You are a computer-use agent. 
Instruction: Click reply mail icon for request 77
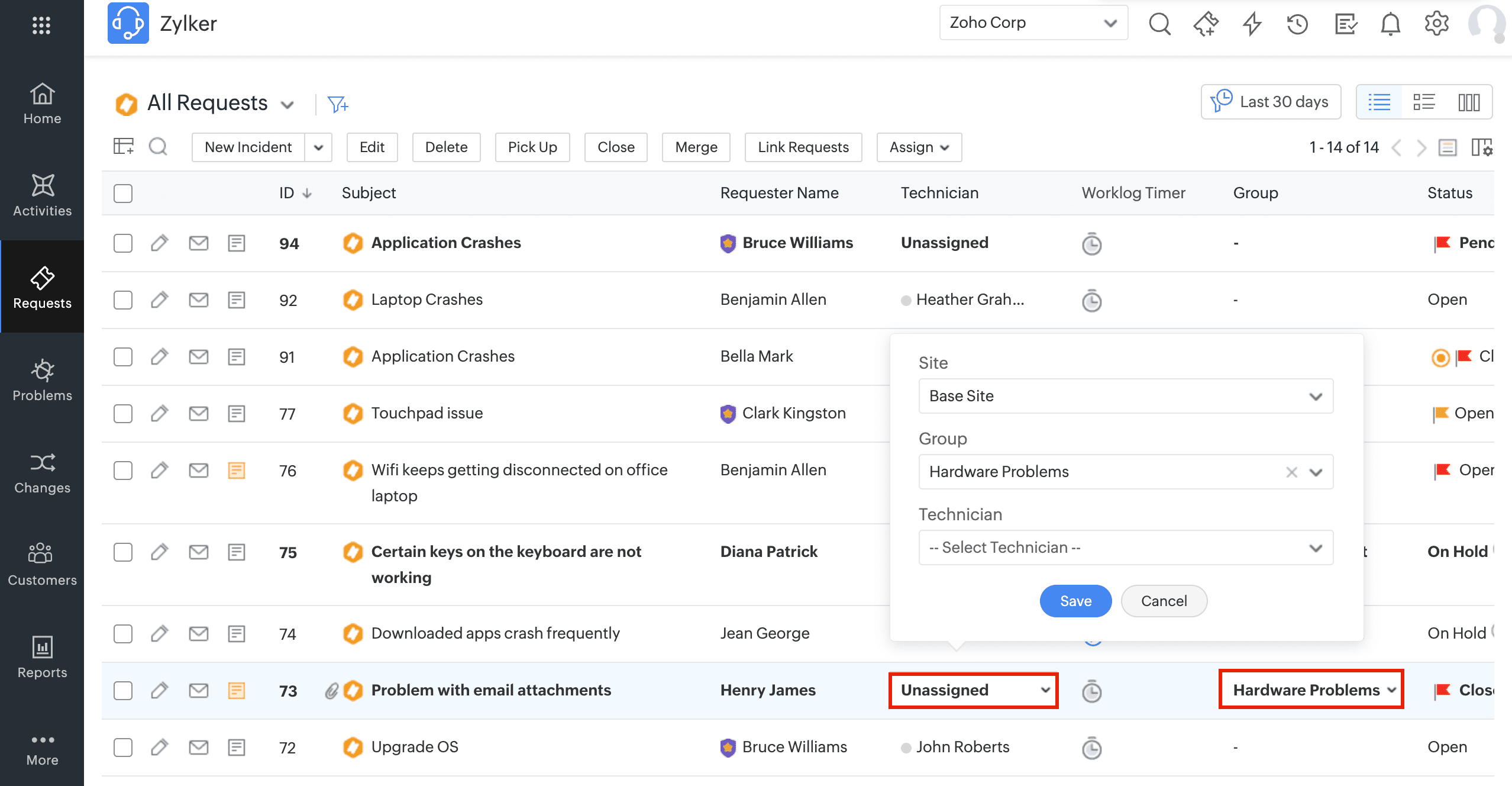pos(198,414)
